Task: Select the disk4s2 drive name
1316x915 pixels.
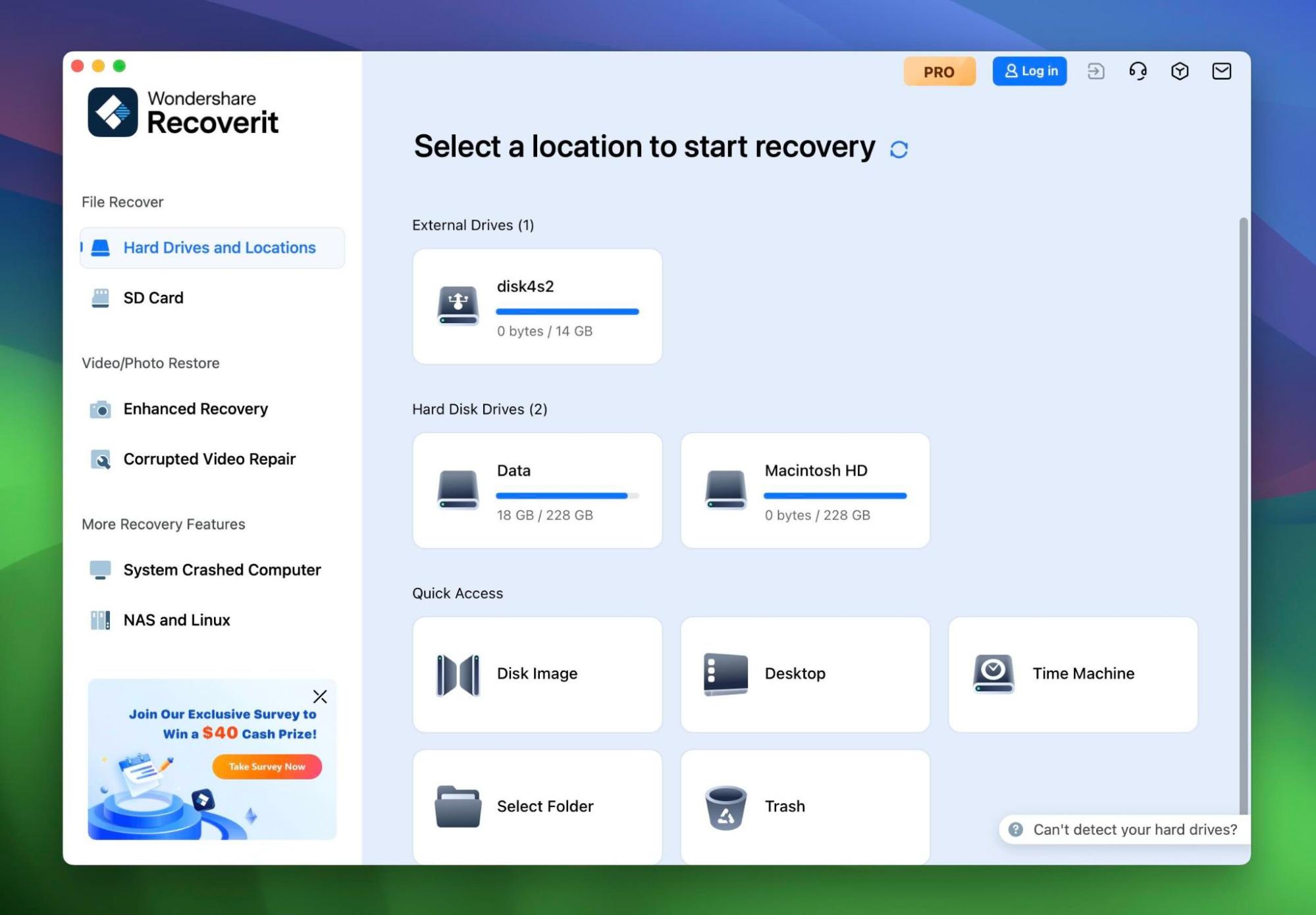Action: pyautogui.click(x=525, y=286)
